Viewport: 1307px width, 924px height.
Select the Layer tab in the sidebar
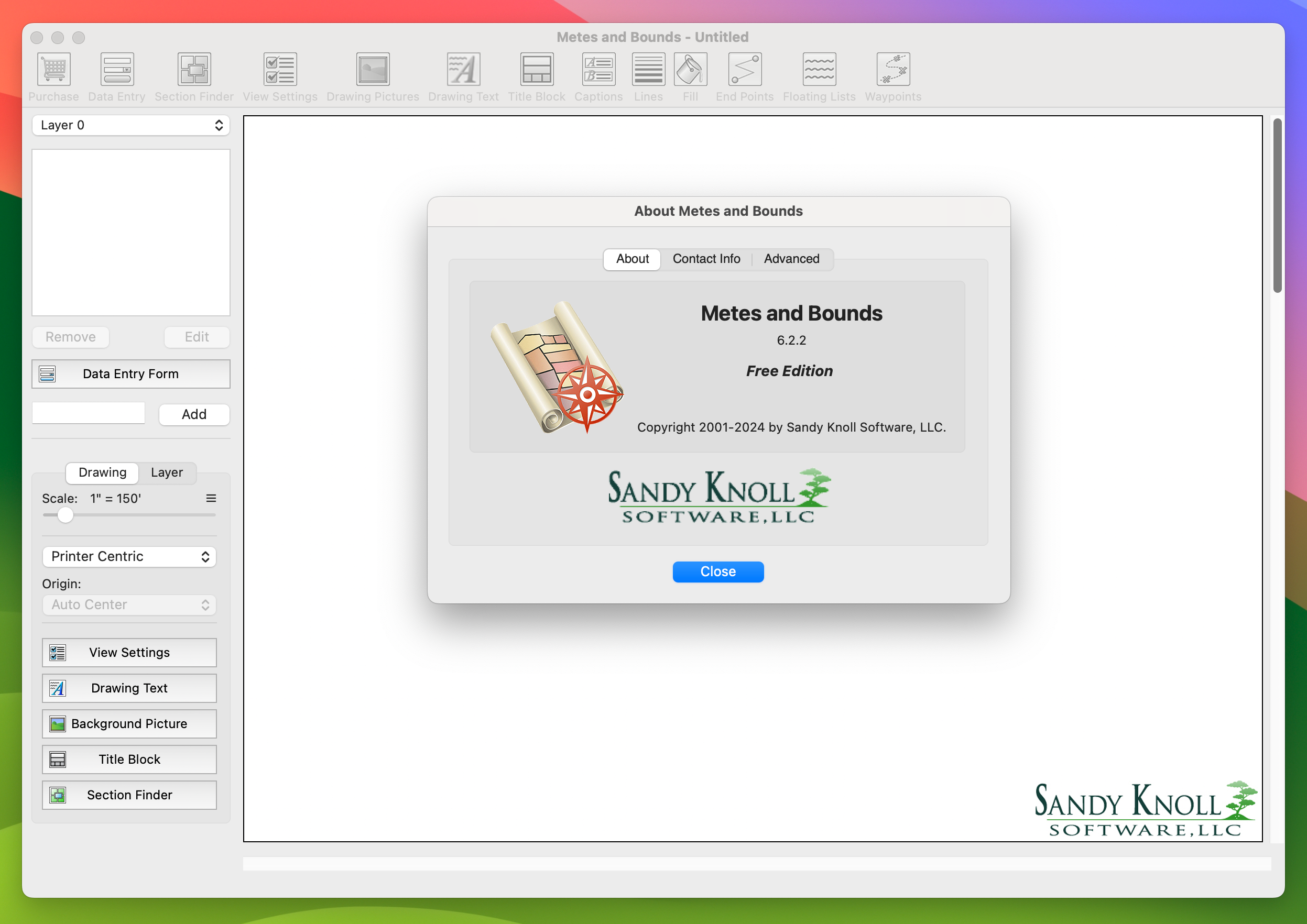point(167,472)
